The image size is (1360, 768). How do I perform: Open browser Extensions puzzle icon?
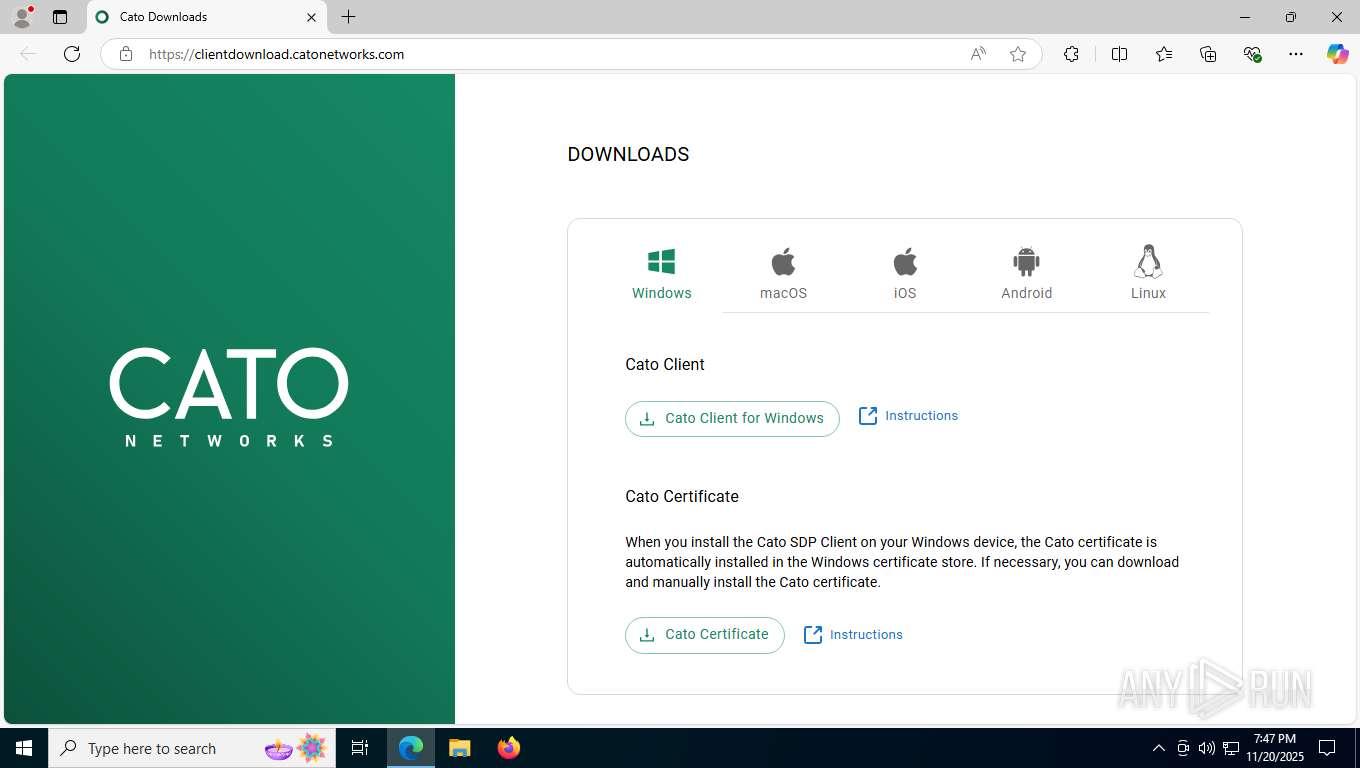[x=1071, y=54]
